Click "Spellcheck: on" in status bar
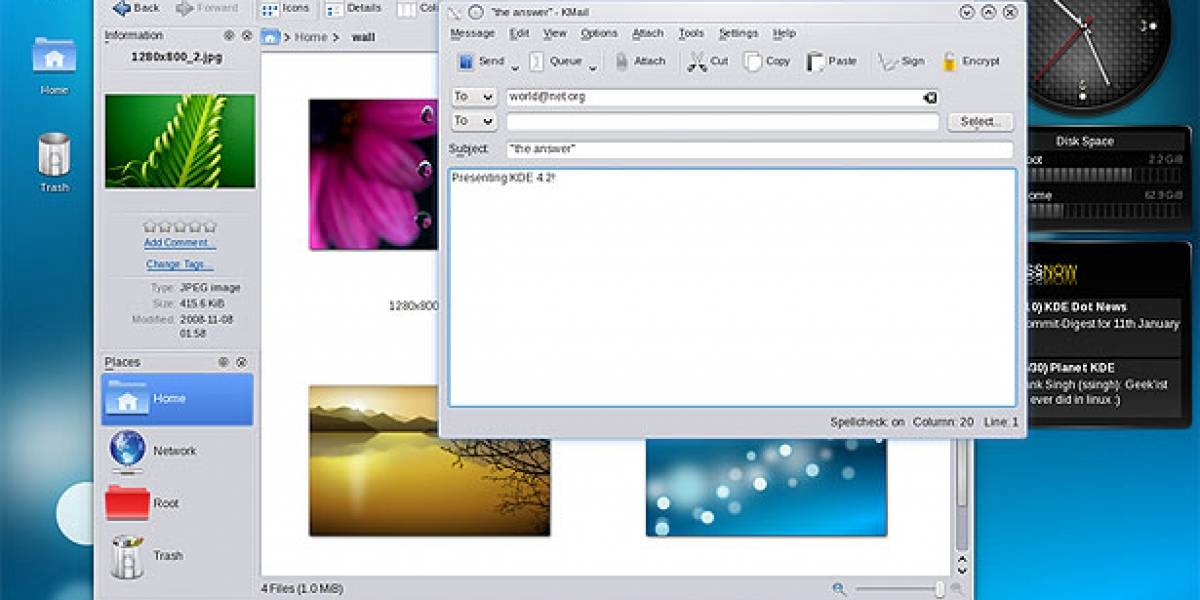This screenshot has width=1200, height=600. tap(867, 422)
